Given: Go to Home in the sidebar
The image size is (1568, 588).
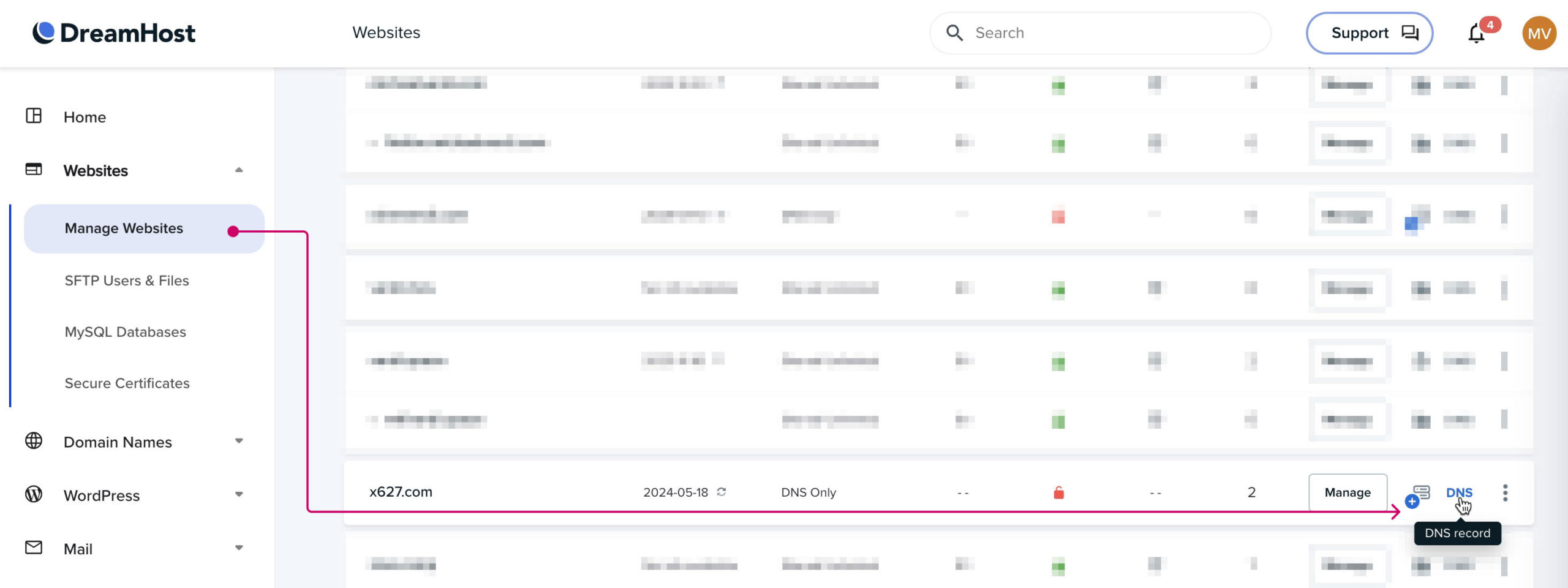Looking at the screenshot, I should 85,117.
